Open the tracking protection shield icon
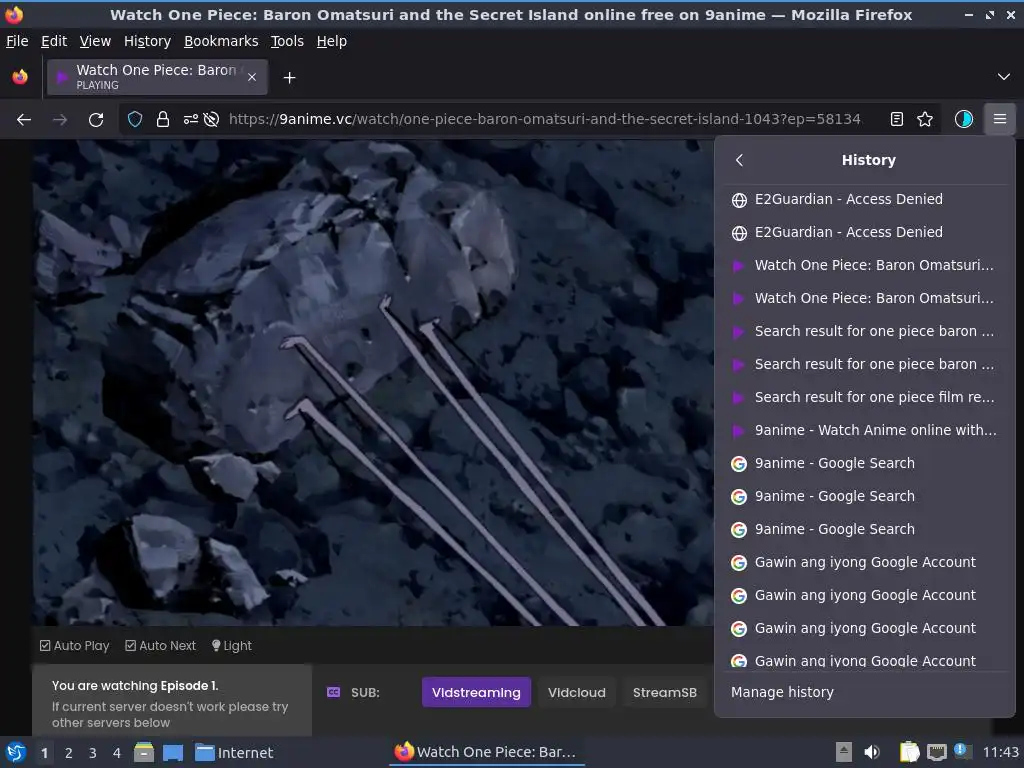The image size is (1024, 768). pos(135,120)
